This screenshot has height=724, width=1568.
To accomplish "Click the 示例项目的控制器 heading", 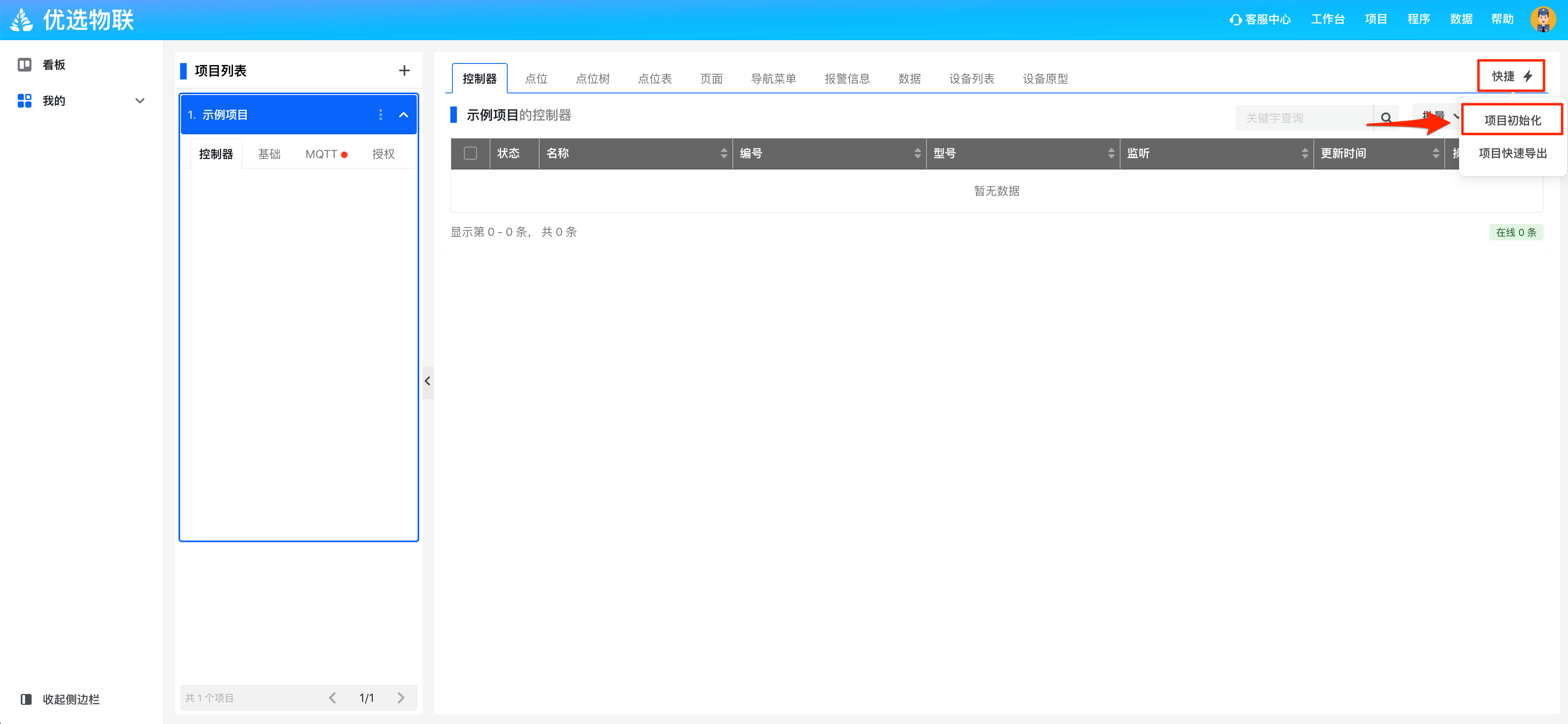I will [519, 115].
